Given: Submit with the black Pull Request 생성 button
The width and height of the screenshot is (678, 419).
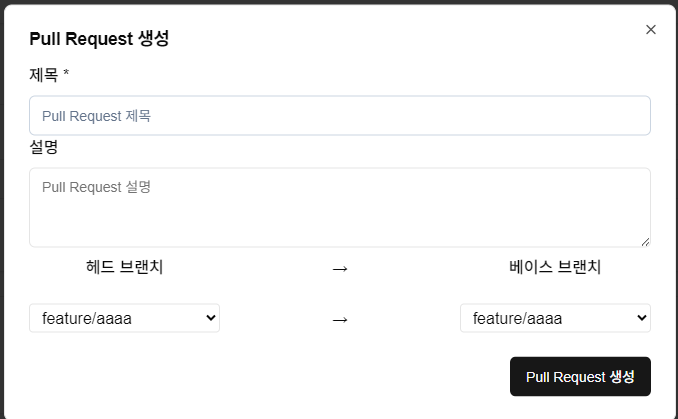Looking at the screenshot, I should point(580,376).
